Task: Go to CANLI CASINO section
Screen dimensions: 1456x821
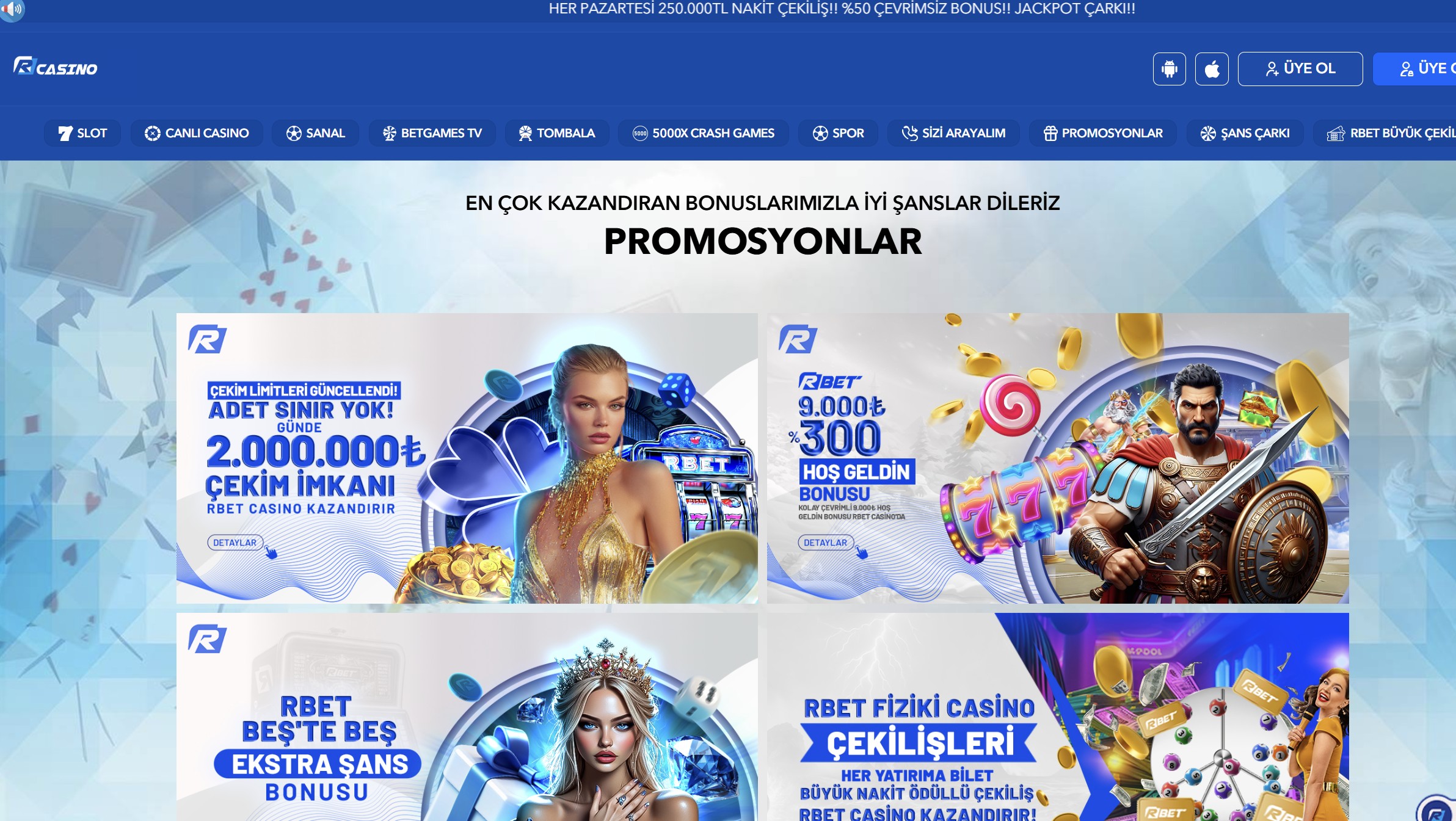Action: coord(197,133)
